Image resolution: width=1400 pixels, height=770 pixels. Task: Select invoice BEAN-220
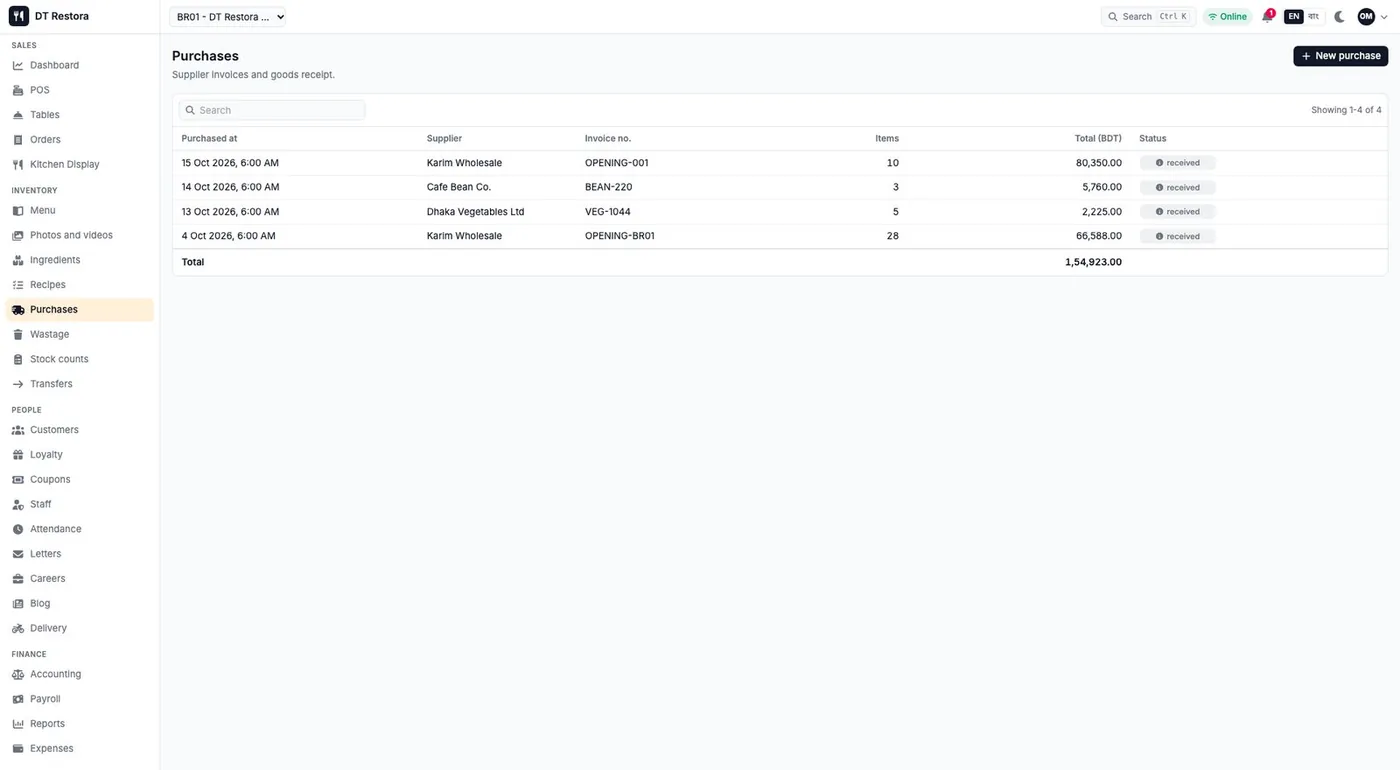point(608,187)
